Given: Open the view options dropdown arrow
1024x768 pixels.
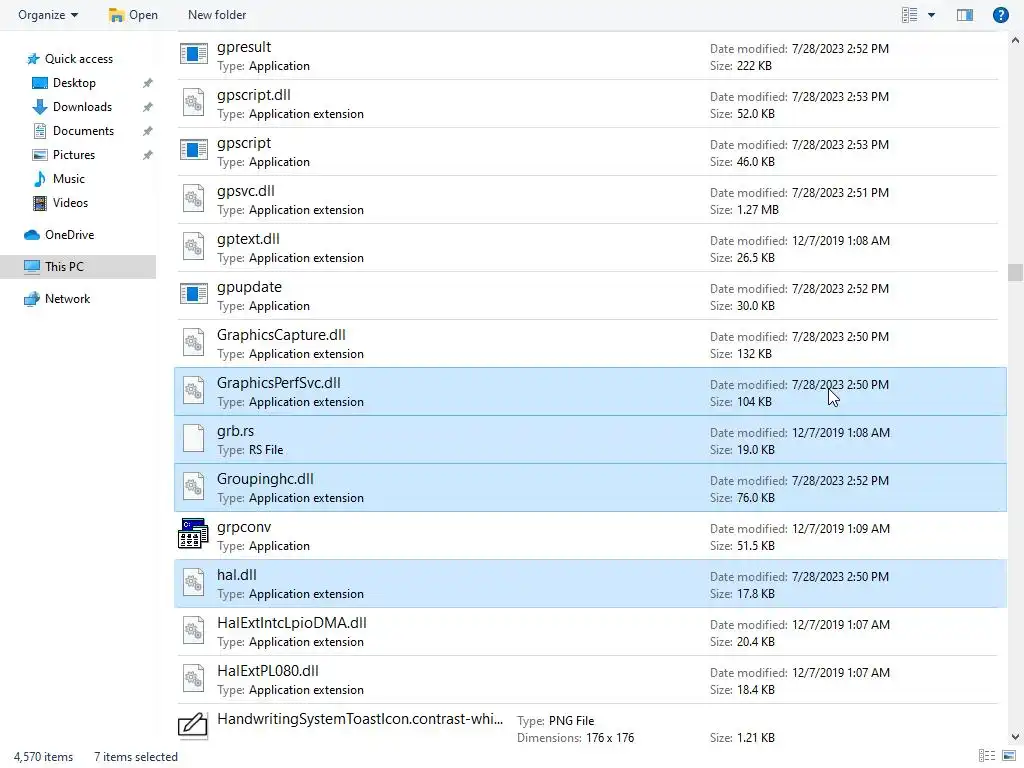Looking at the screenshot, I should (x=932, y=15).
